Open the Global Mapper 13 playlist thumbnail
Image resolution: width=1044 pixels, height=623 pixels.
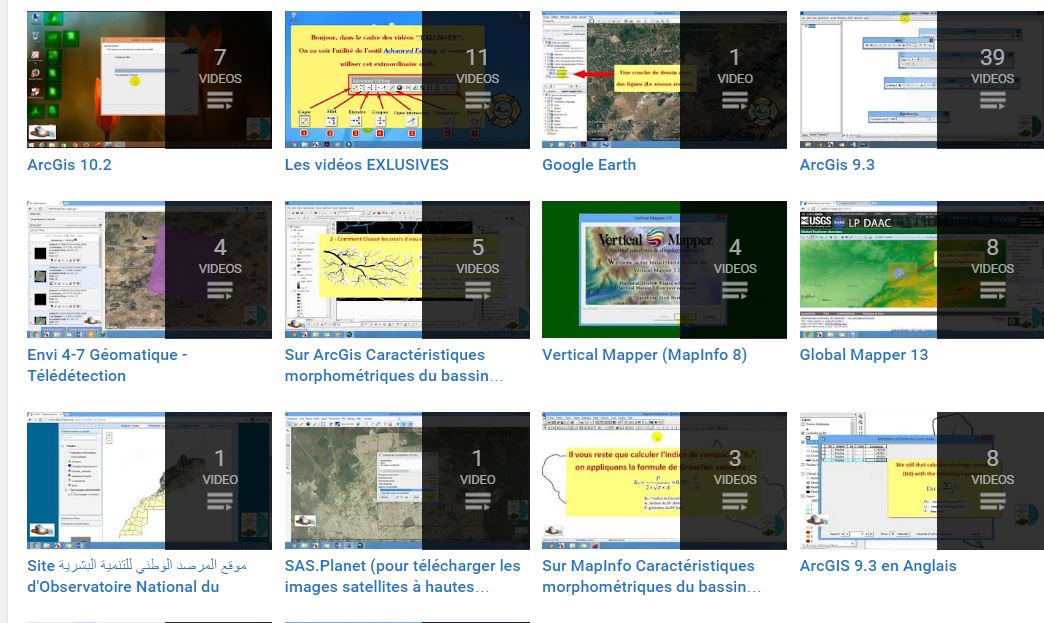[x=921, y=270]
